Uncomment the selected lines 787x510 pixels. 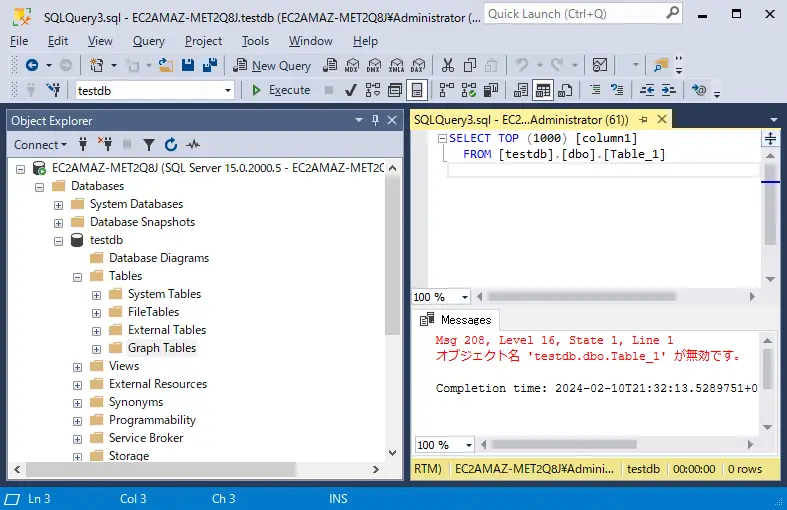click(x=617, y=90)
